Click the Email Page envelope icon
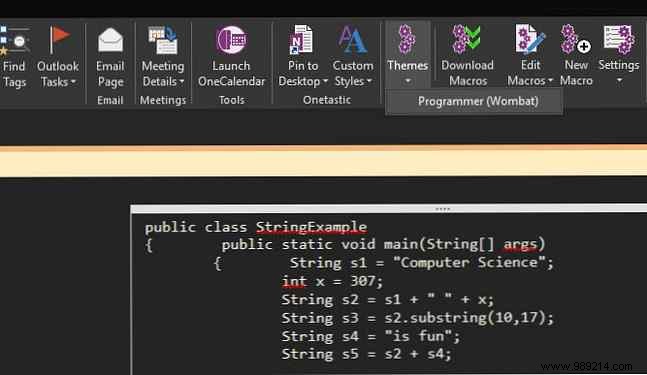The image size is (647, 375). pos(110,40)
